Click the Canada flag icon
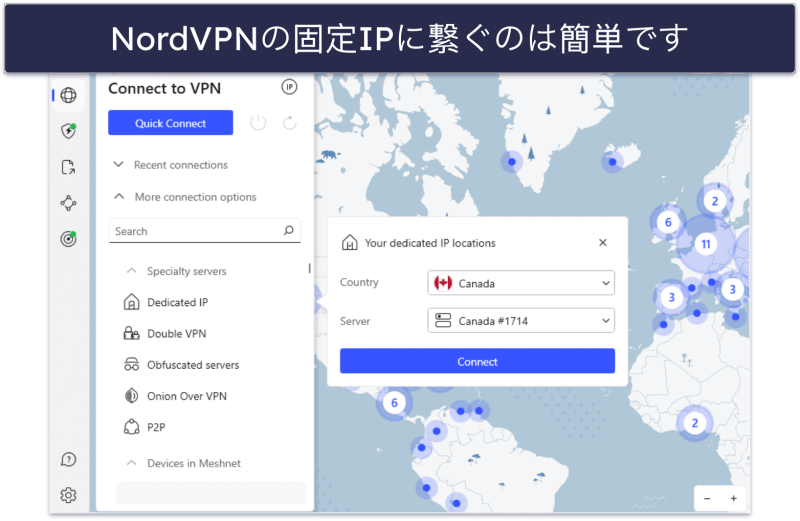800x521 pixels. tap(443, 283)
